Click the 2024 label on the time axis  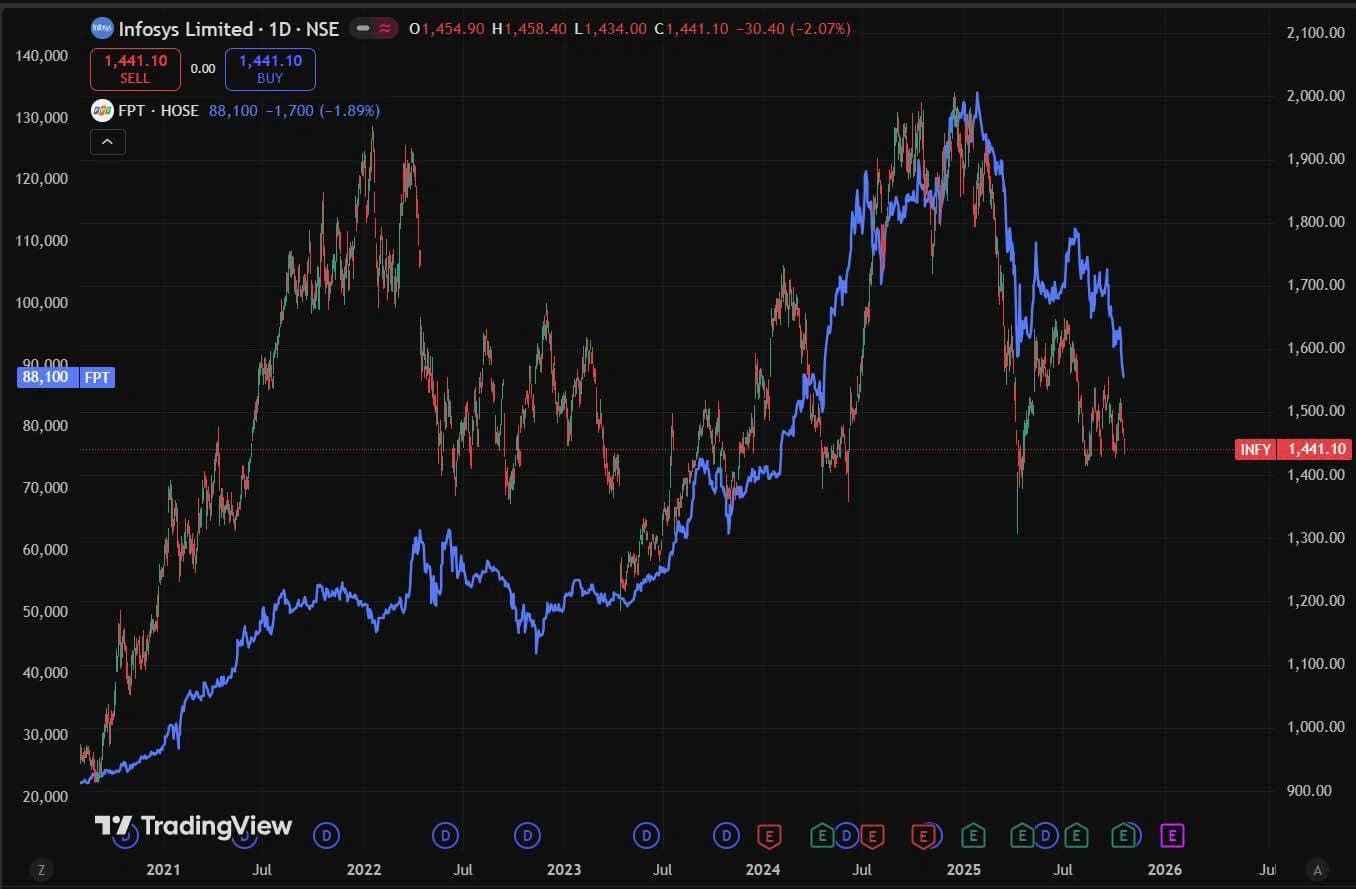(x=764, y=869)
